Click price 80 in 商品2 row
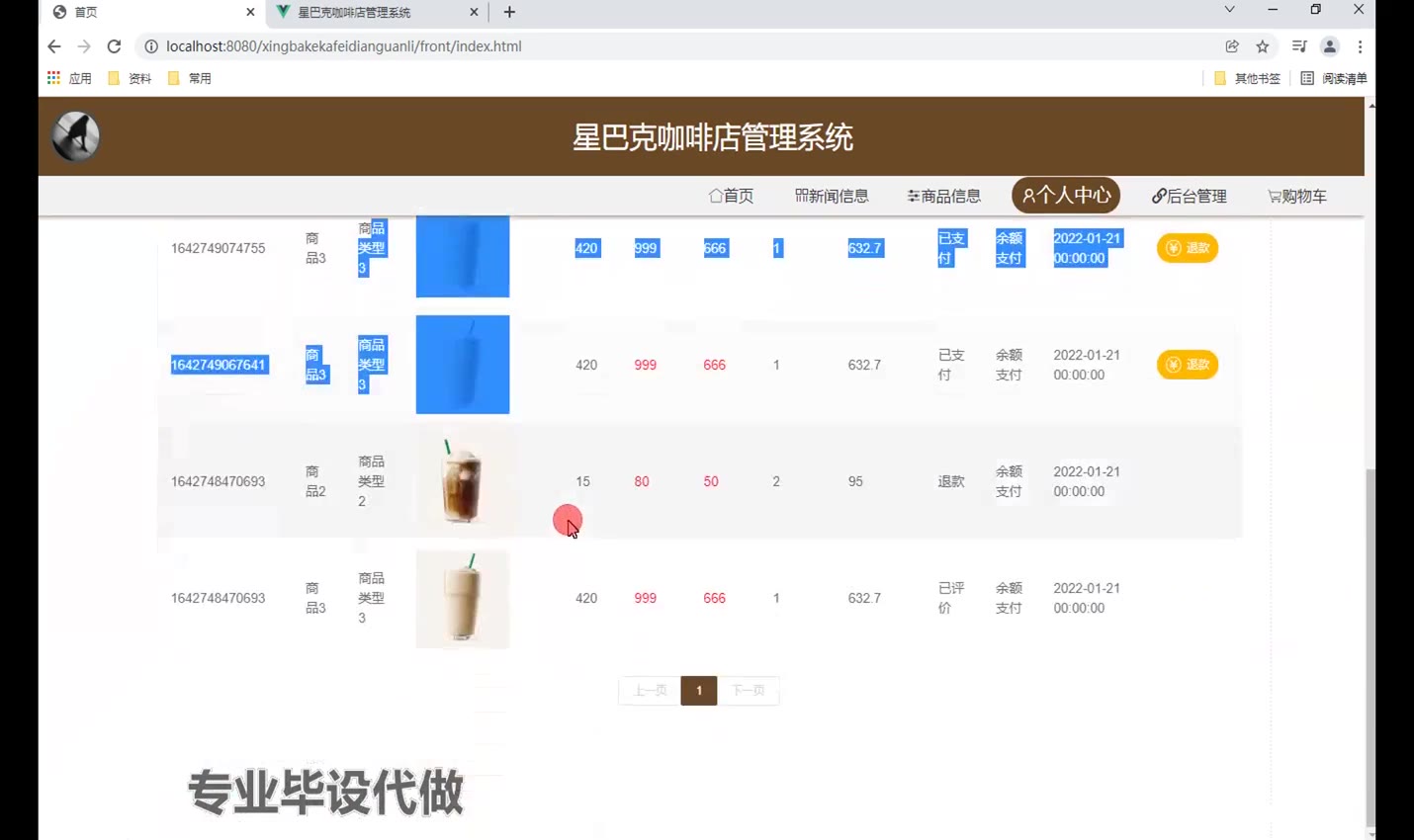The image size is (1414, 840). [x=642, y=481]
